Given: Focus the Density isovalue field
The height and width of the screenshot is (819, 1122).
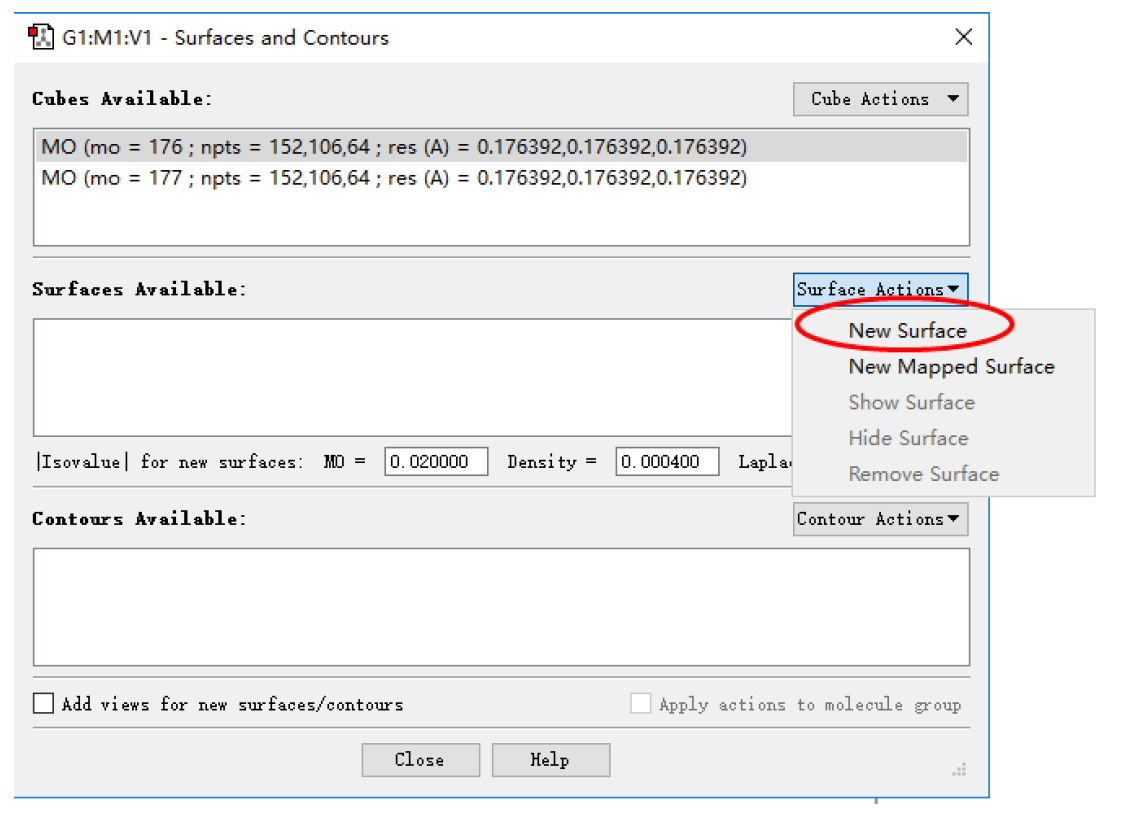Looking at the screenshot, I should [667, 462].
